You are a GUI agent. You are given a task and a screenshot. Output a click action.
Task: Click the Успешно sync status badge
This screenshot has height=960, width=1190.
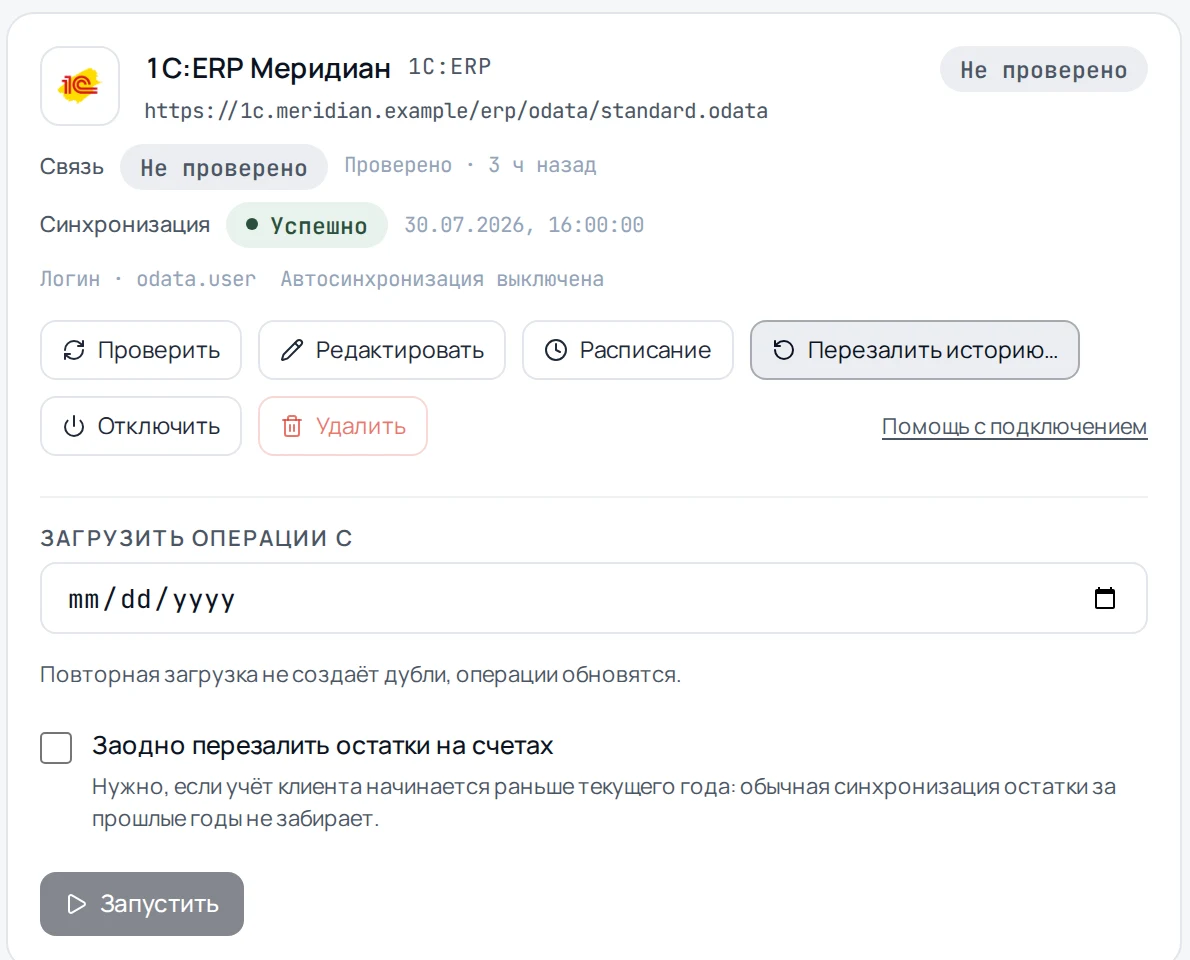click(x=307, y=225)
